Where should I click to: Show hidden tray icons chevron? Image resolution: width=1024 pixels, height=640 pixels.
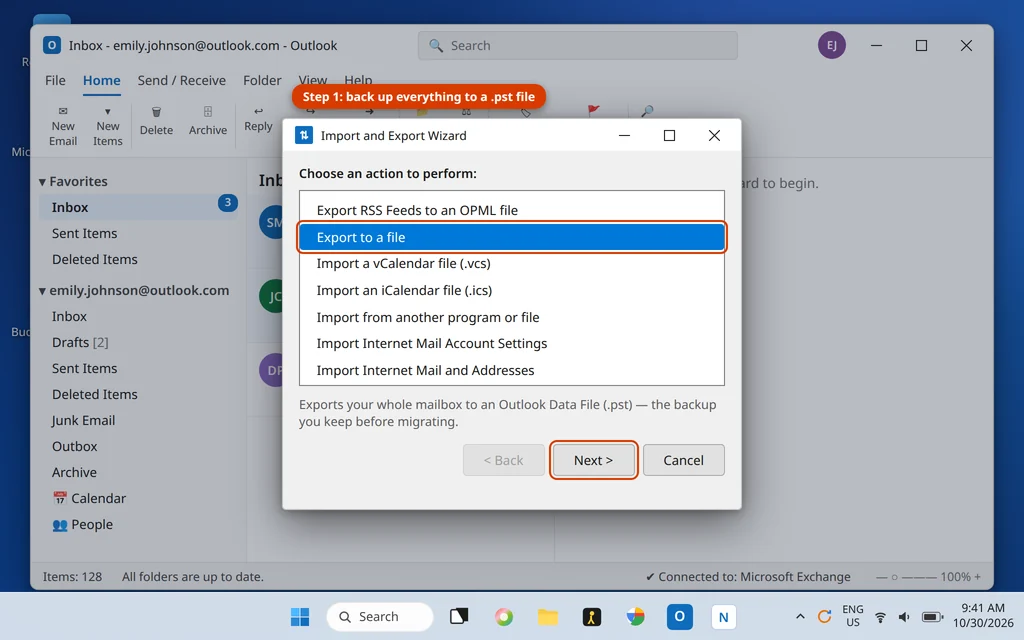(800, 616)
